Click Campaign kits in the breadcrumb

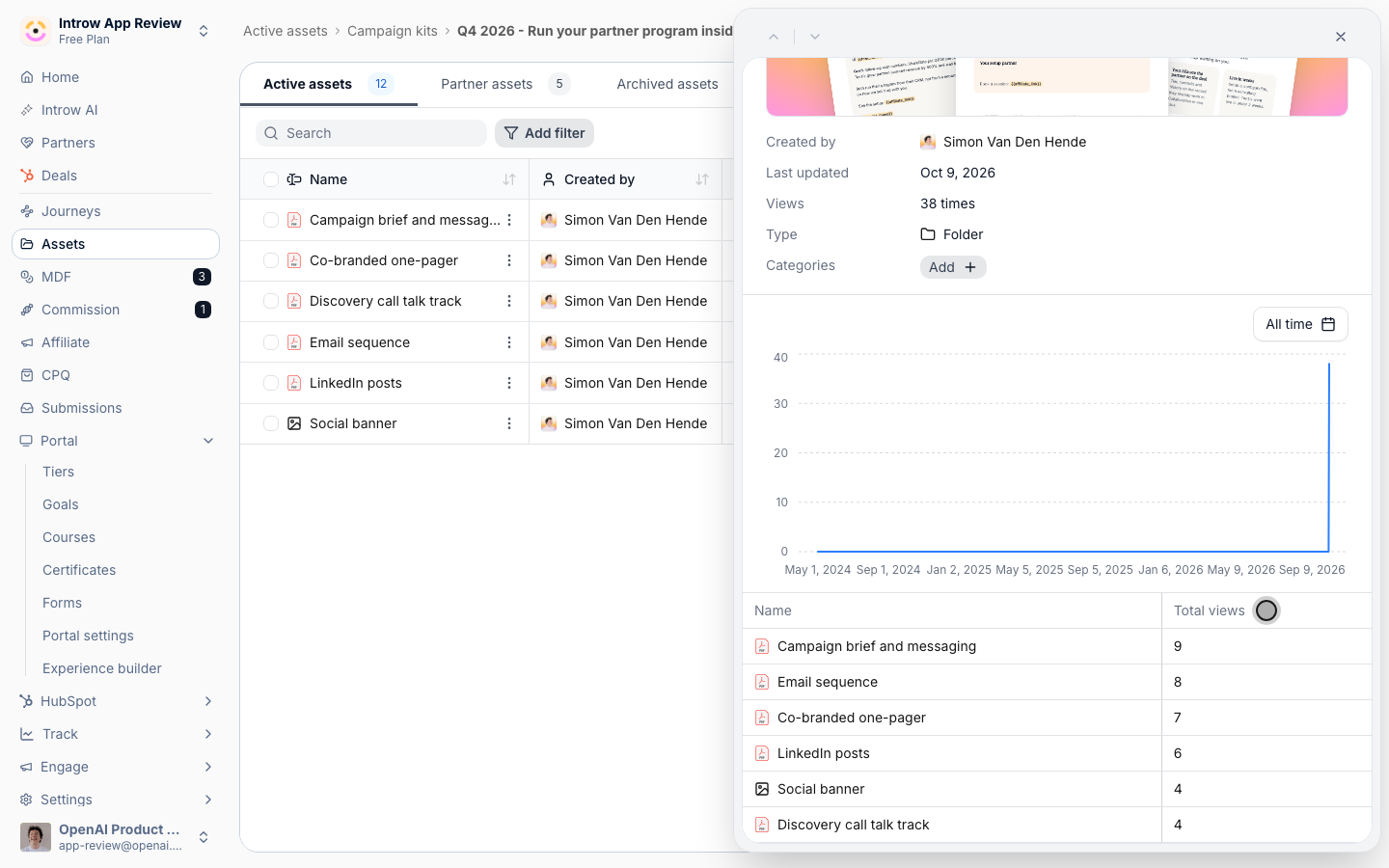(393, 31)
